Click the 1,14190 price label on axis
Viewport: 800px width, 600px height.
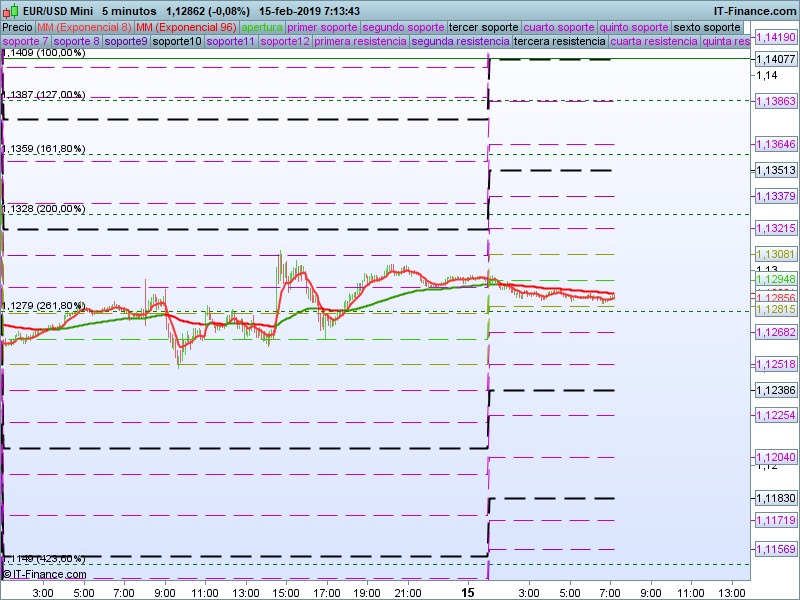click(775, 37)
